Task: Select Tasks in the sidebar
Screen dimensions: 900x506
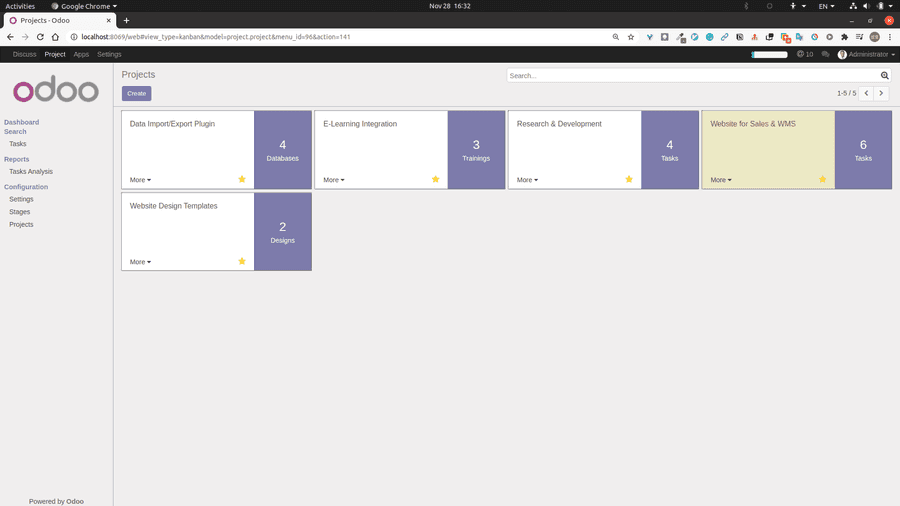Action: 18,144
